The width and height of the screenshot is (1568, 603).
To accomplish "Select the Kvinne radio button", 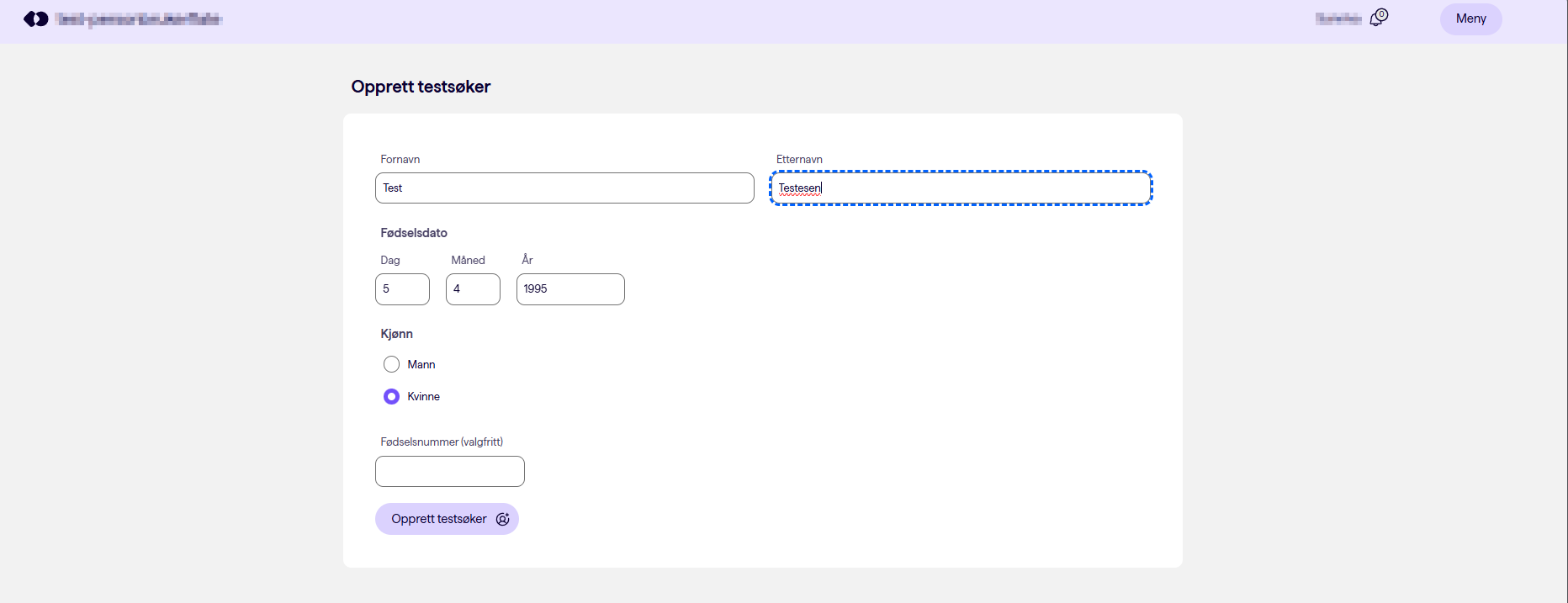I will pyautogui.click(x=391, y=396).
